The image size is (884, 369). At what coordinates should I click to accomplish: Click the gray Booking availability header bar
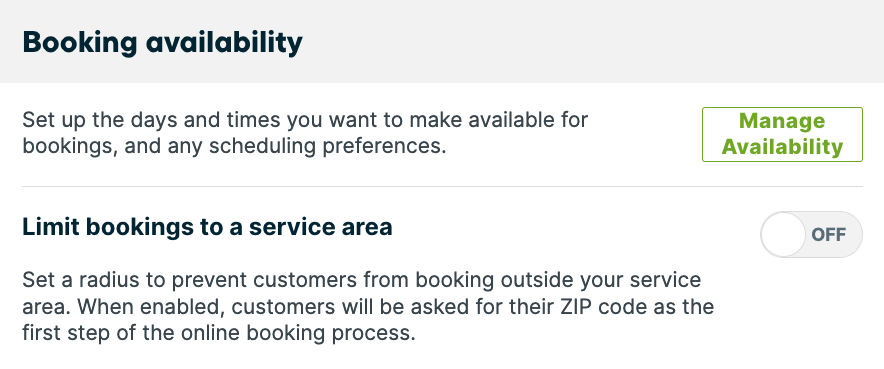point(442,42)
